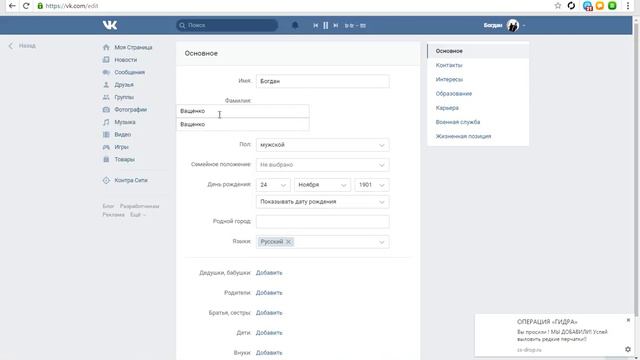The height and width of the screenshot is (360, 640).
Task: Open the birthday month dropdown Ноября
Action: [x=322, y=185]
